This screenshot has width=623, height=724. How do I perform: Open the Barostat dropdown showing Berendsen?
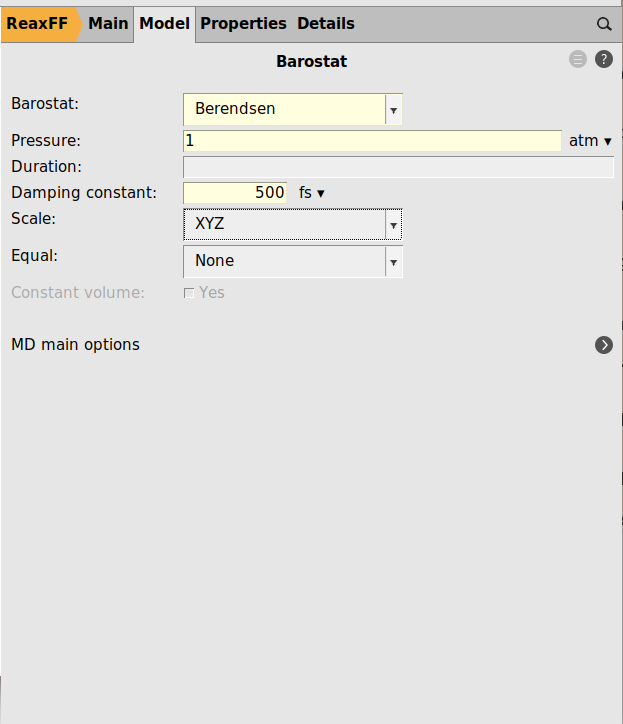292,109
